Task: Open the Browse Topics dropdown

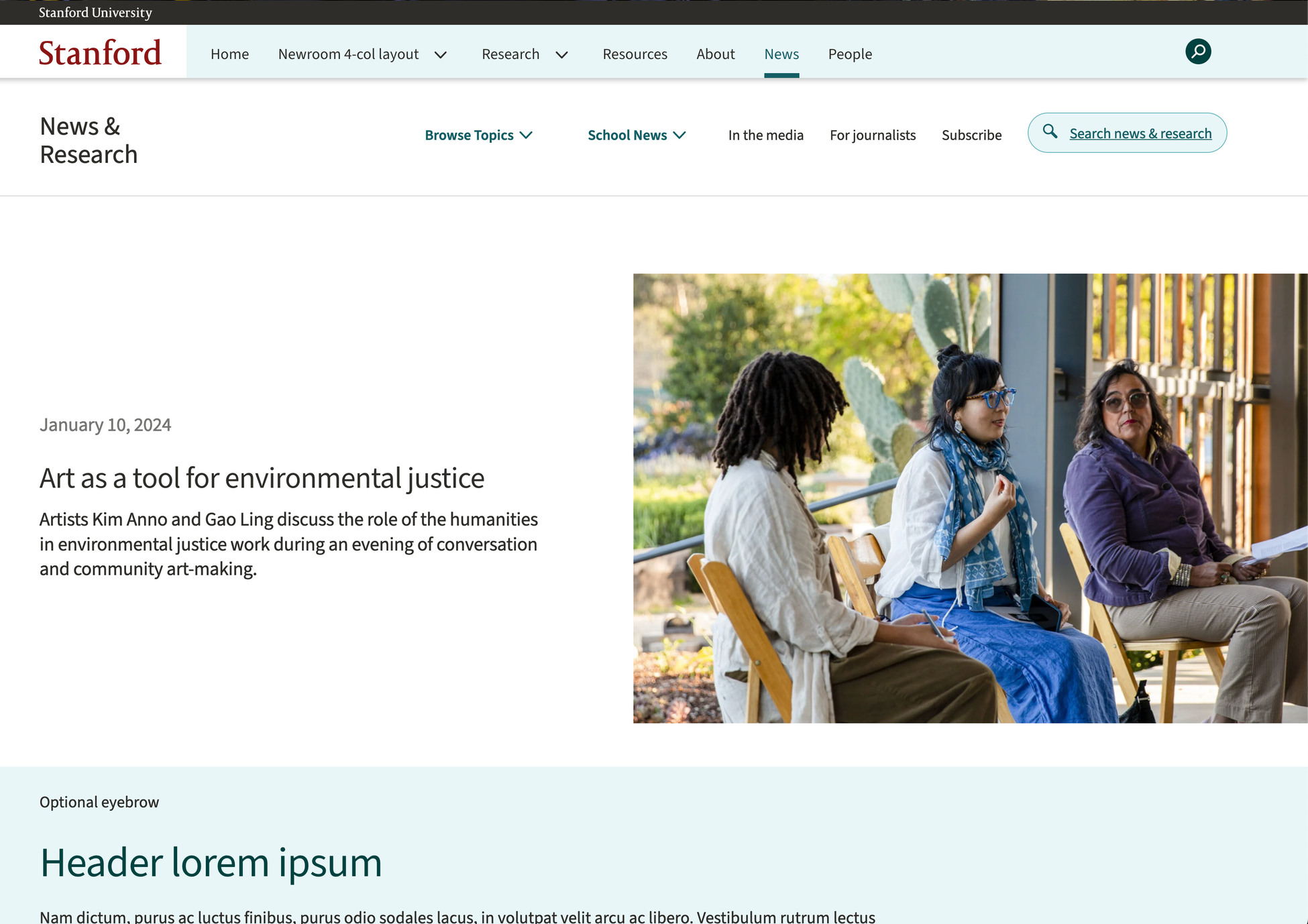Action: (x=478, y=135)
